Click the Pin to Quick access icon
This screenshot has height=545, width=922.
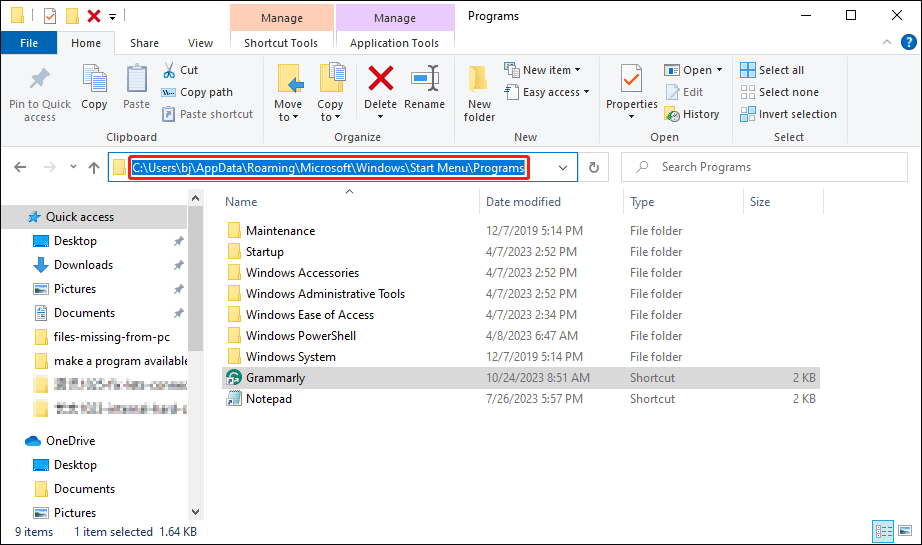click(x=40, y=79)
